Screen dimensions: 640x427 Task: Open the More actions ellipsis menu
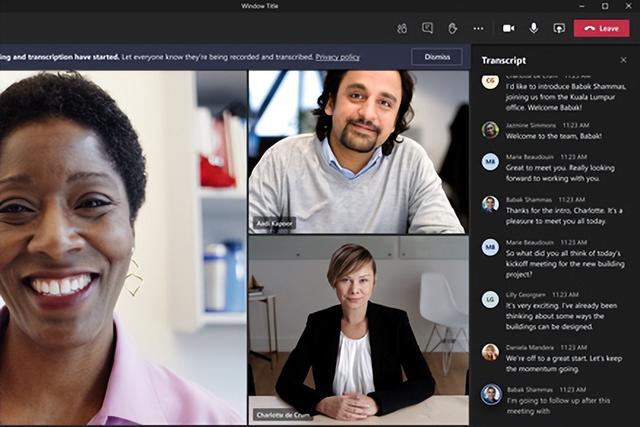coord(478,29)
